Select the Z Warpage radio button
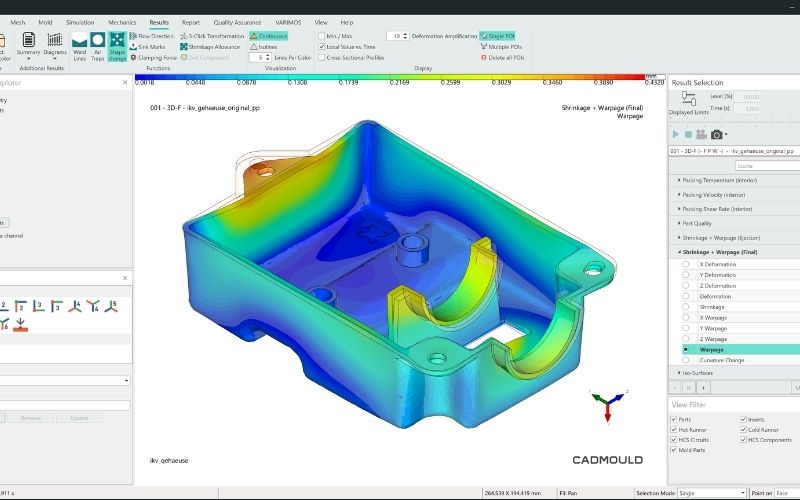The height and width of the screenshot is (500, 800). [x=685, y=339]
